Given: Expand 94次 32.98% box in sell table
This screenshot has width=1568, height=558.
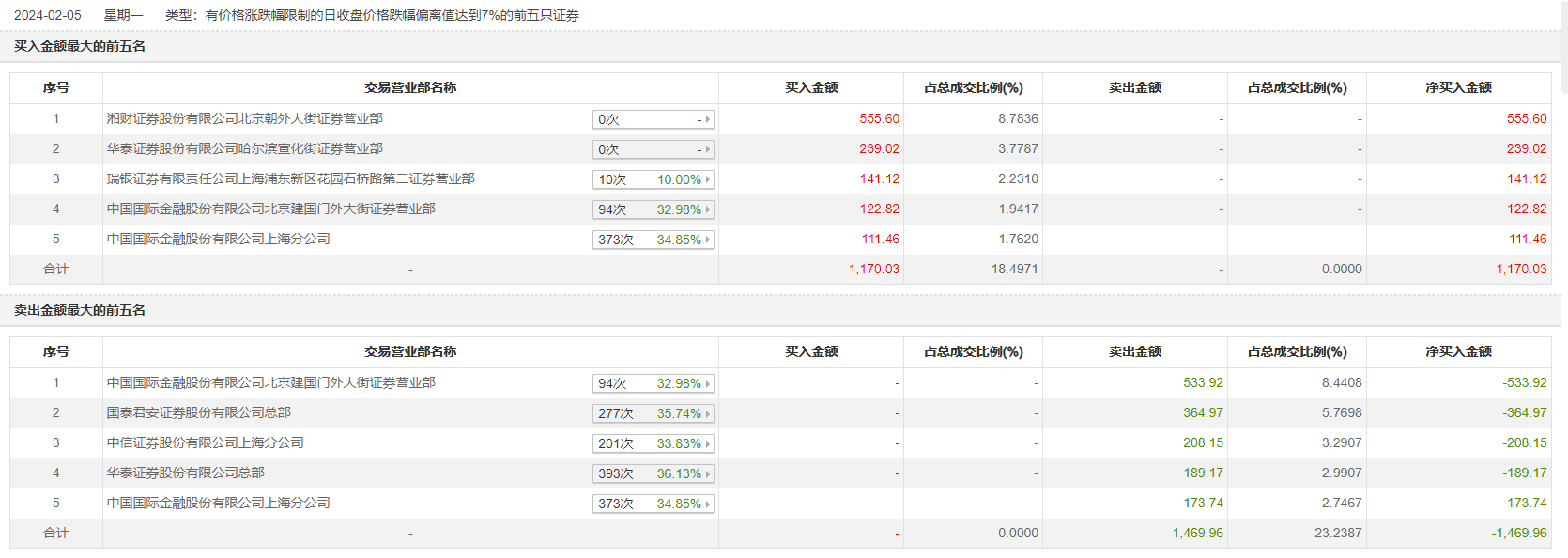Looking at the screenshot, I should pos(653,383).
